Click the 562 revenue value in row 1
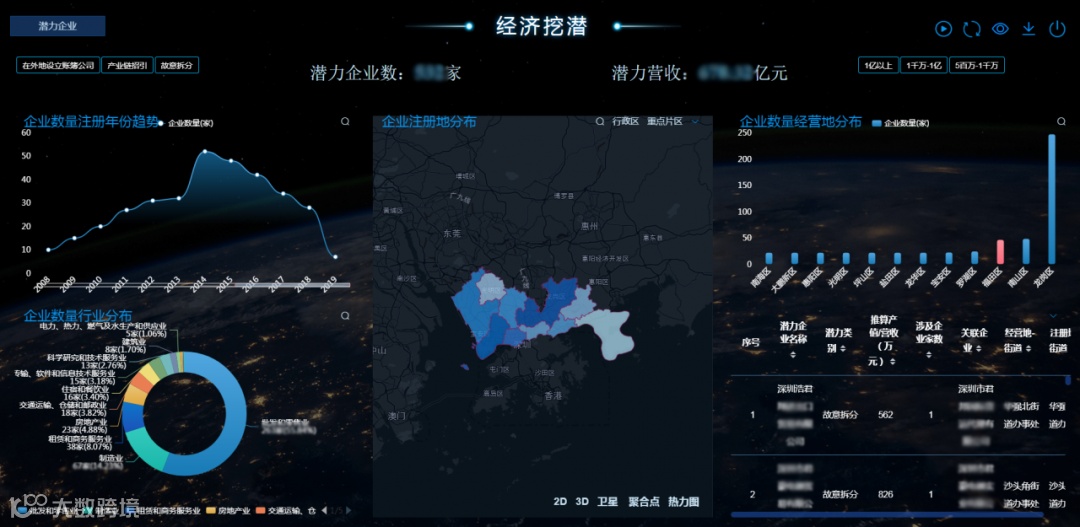This screenshot has width=1080, height=527. pyautogui.click(x=886, y=415)
